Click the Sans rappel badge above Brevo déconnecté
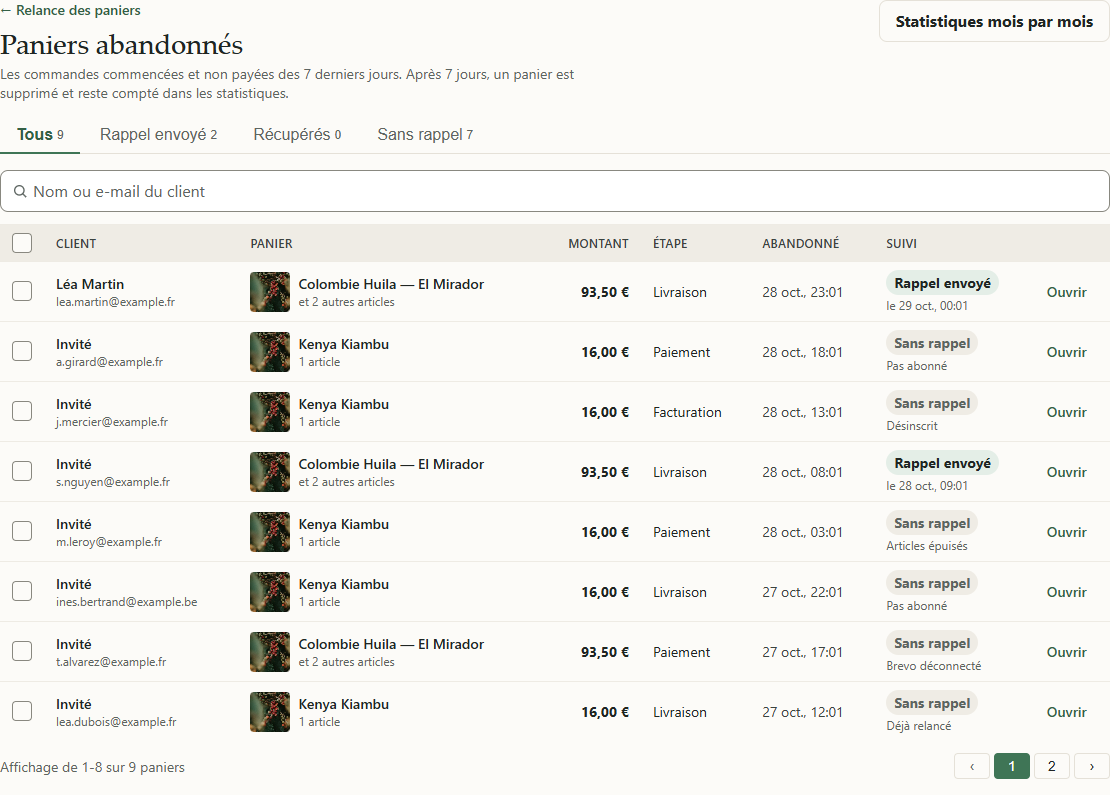 pos(932,644)
